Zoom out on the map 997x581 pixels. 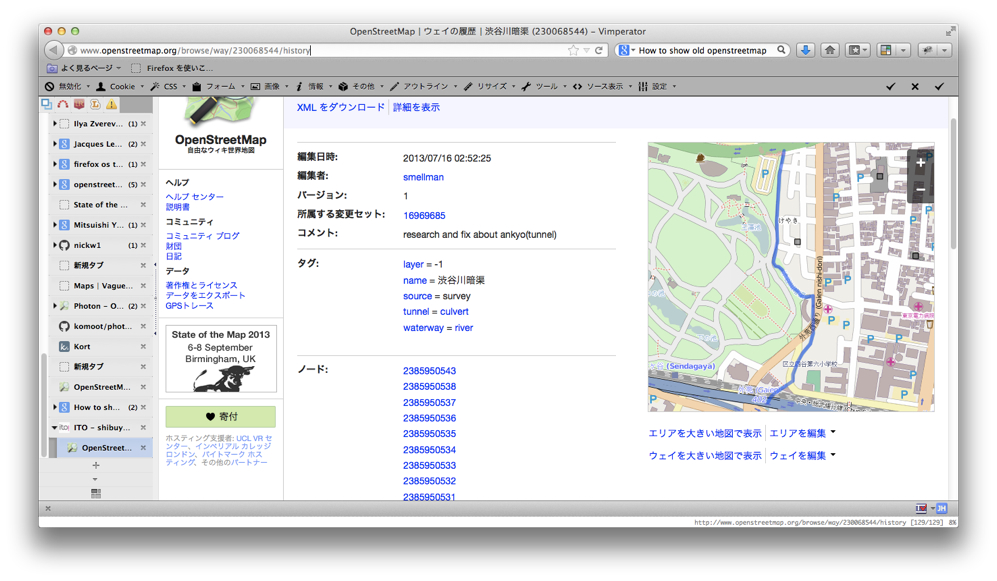click(920, 189)
